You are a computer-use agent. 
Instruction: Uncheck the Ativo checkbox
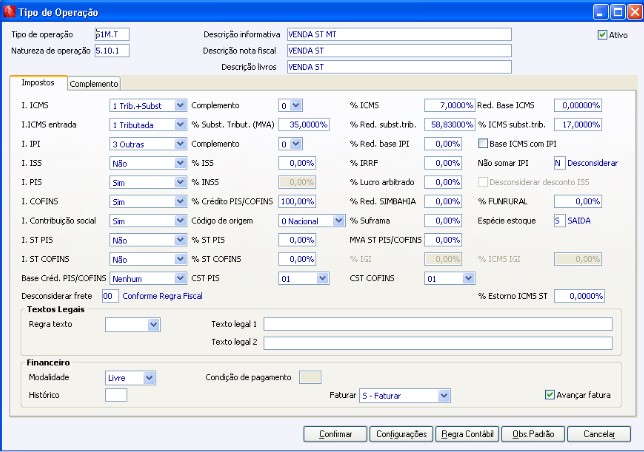point(603,35)
